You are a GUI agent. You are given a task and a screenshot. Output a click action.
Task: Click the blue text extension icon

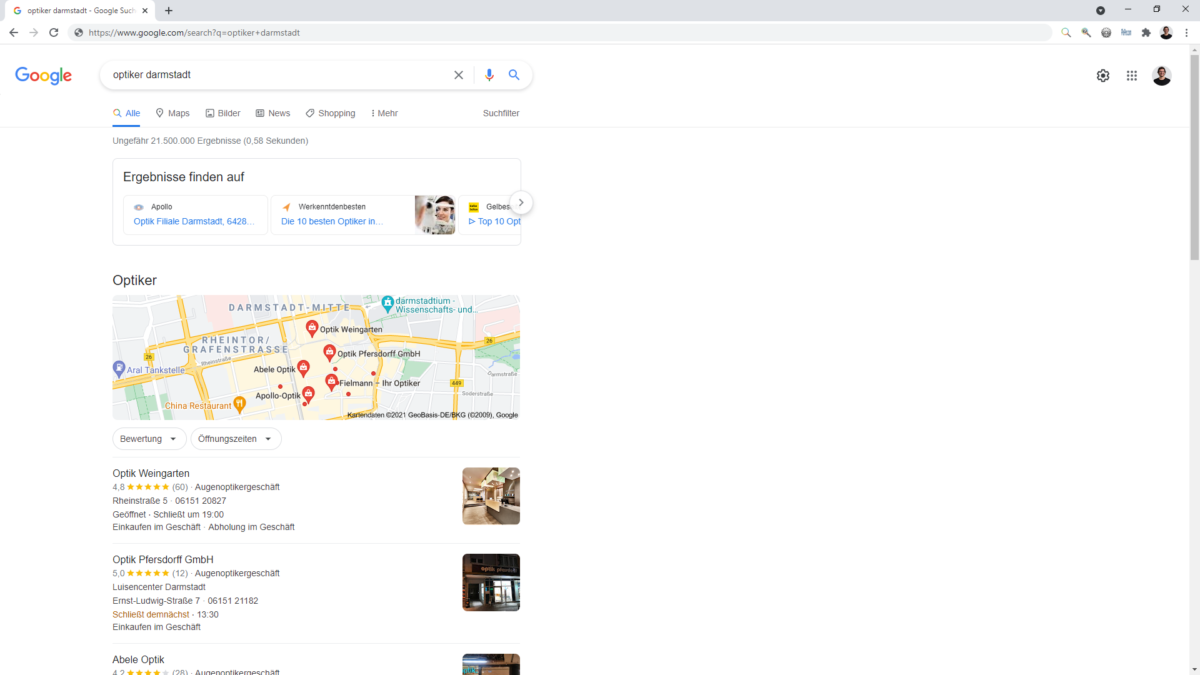pyautogui.click(x=1126, y=32)
